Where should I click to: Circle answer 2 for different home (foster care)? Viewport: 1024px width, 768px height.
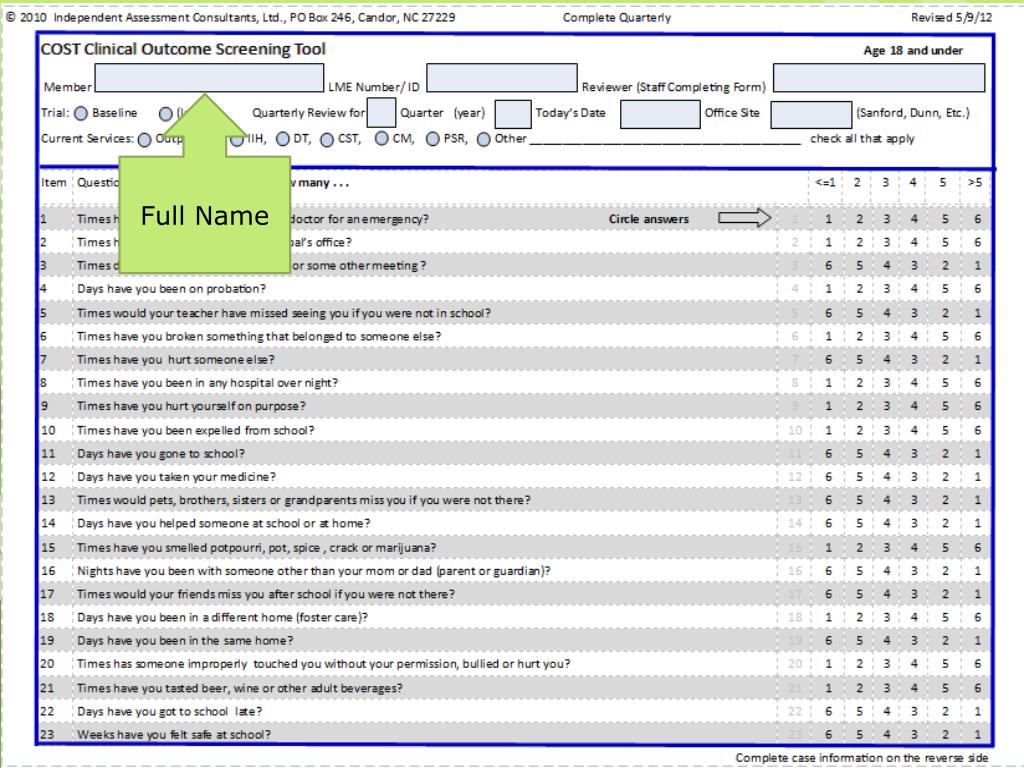click(859, 618)
